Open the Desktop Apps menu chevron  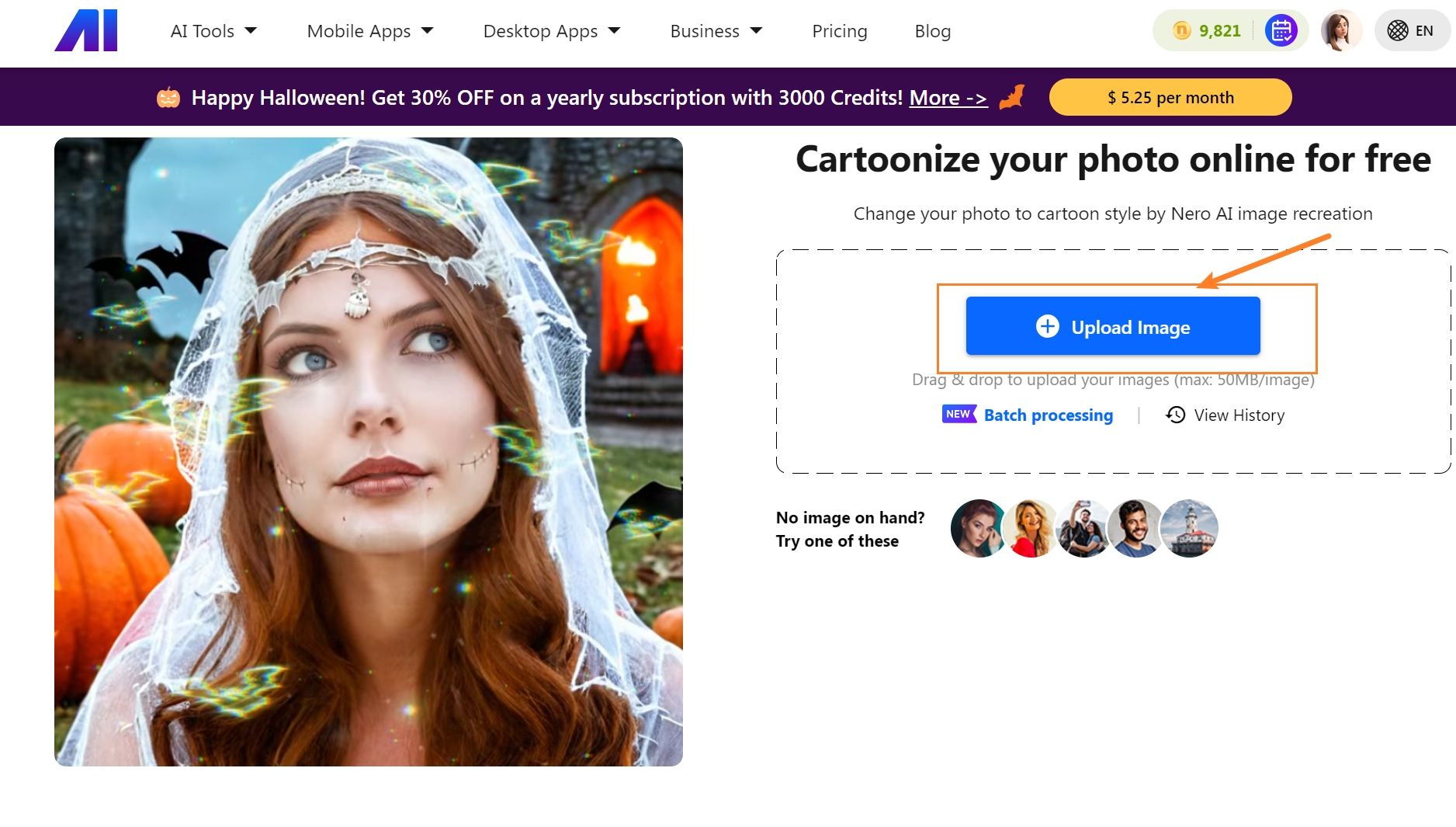(614, 31)
